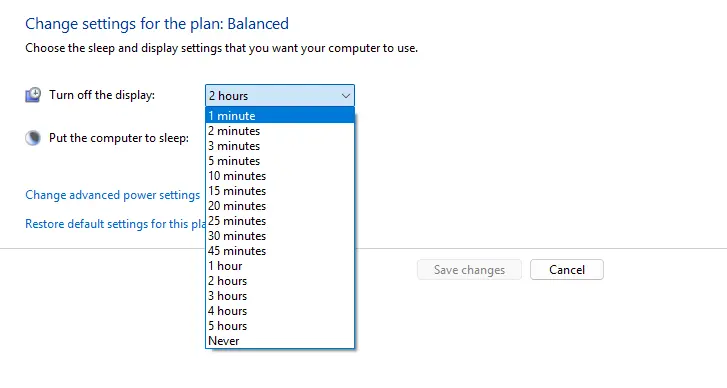Click the dropdown chevron arrow
Image resolution: width=727 pixels, height=388 pixels.
[345, 96]
